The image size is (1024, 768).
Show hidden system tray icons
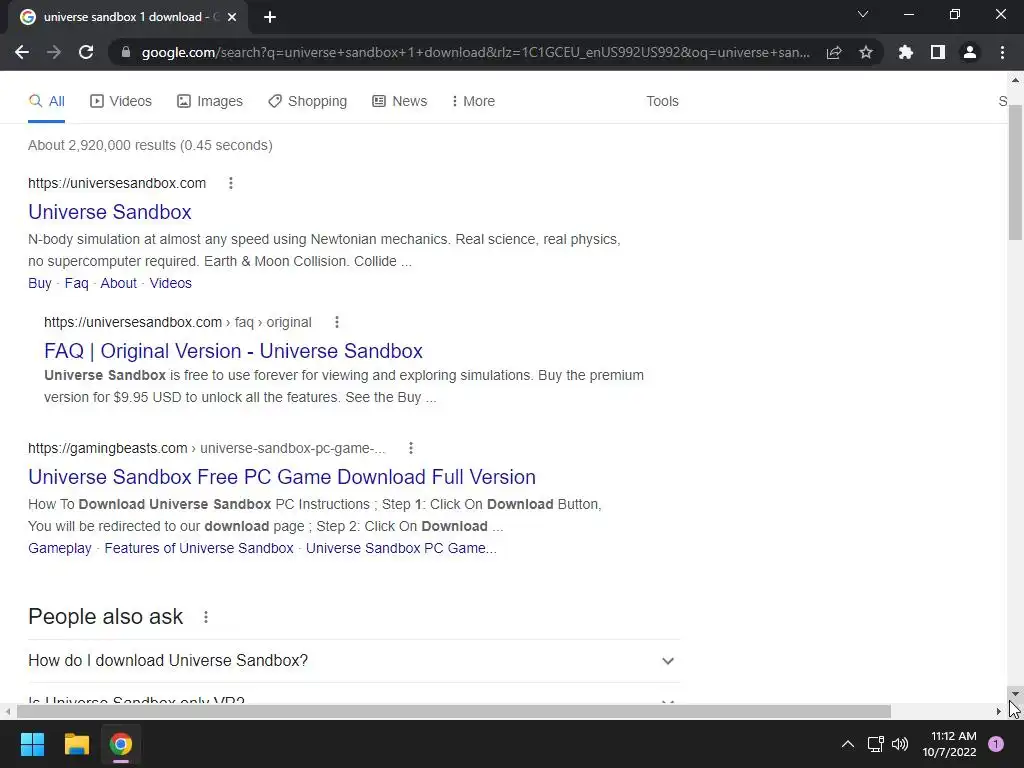pyautogui.click(x=848, y=744)
